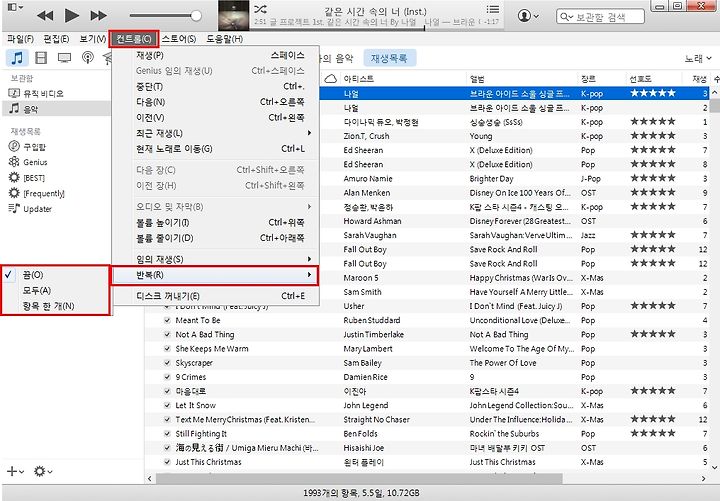Skip forward to next track
720x501 pixels.
click(98, 16)
